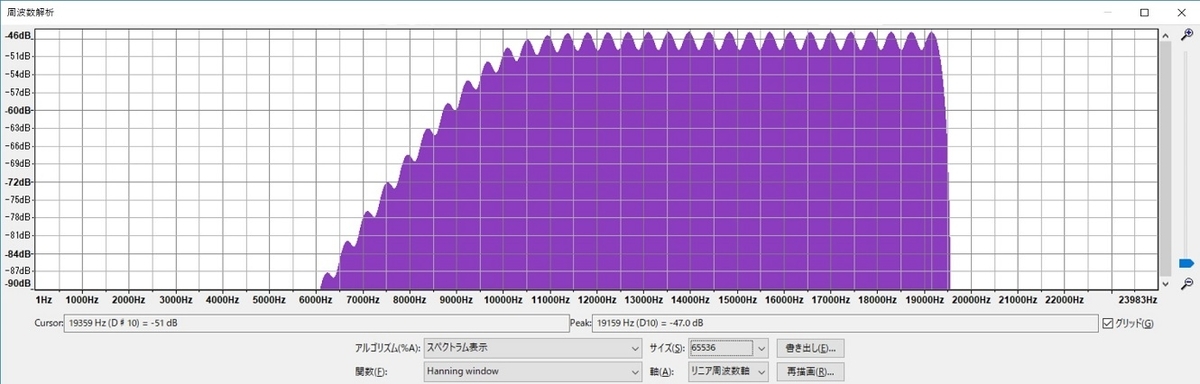Viewport: 1200px width, 384px height.
Task: Click the -90dB label on the level axis
Action: pos(18,283)
